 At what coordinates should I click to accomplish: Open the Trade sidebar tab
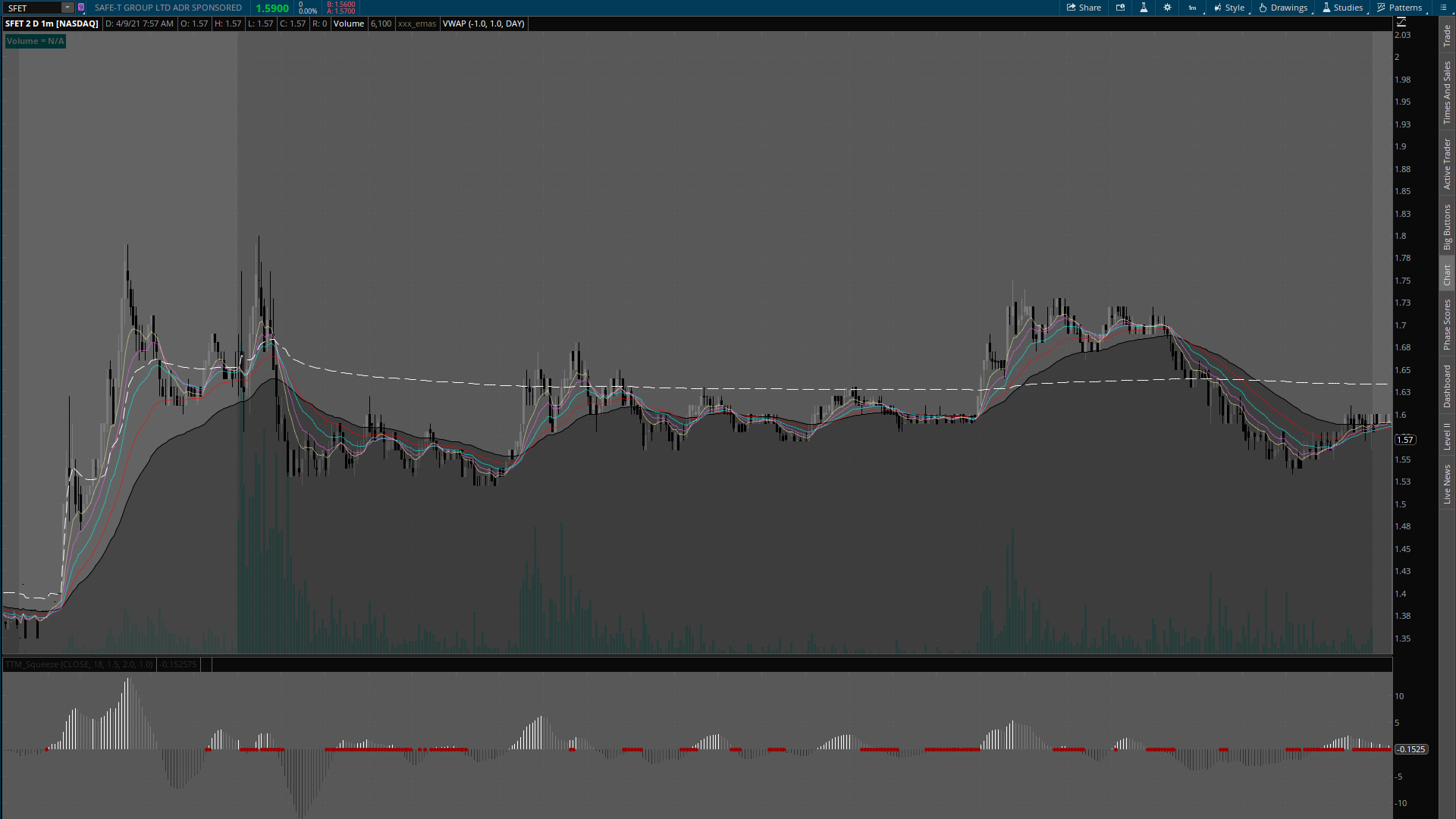point(1447,35)
